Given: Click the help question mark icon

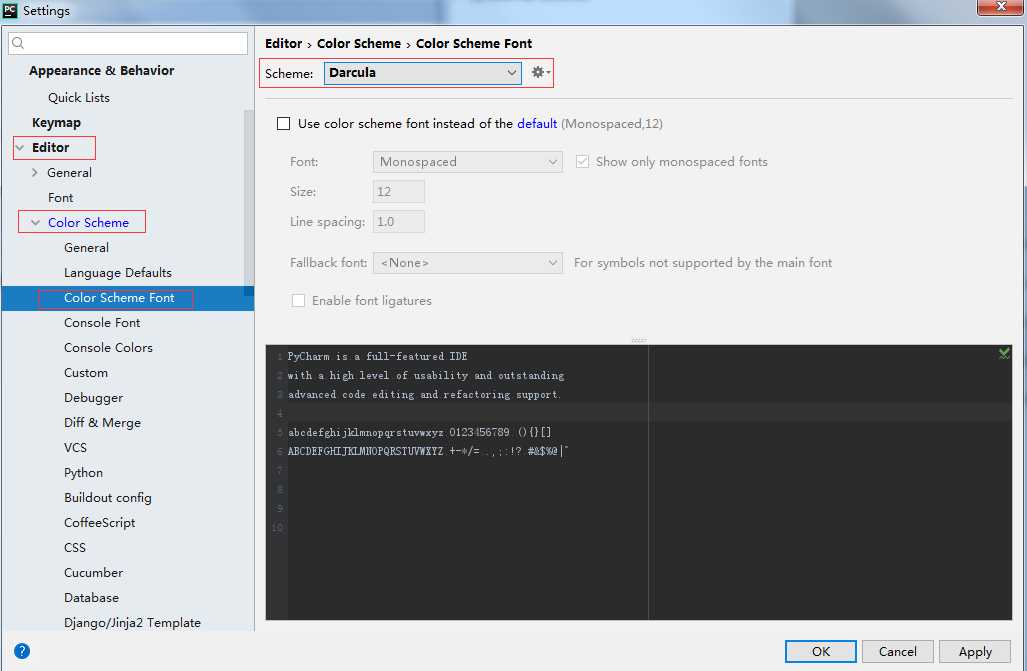Looking at the screenshot, I should (22, 651).
